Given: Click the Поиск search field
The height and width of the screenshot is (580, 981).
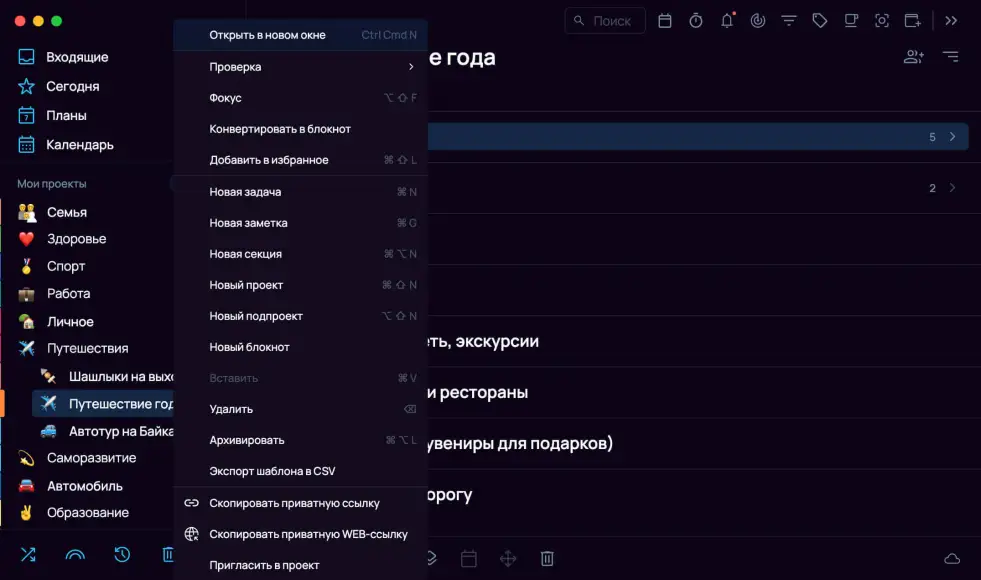Looking at the screenshot, I should [x=606, y=21].
